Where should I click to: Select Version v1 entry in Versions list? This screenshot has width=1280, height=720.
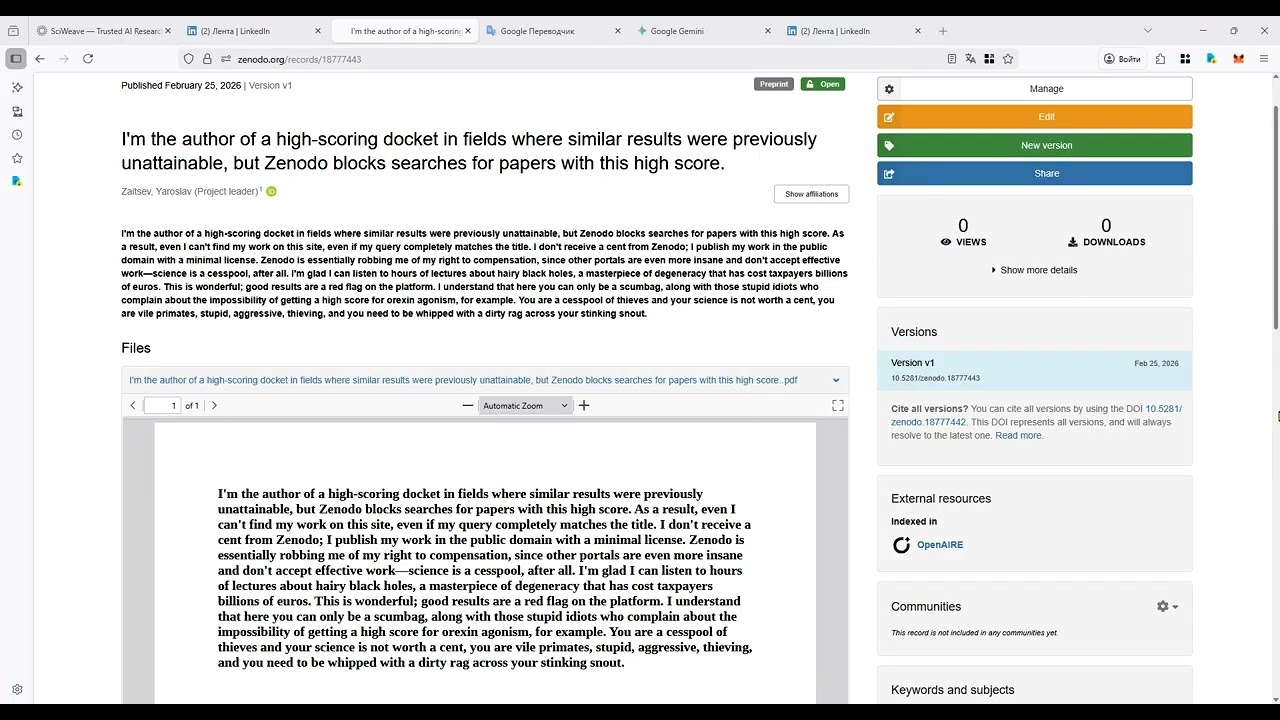[1035, 370]
